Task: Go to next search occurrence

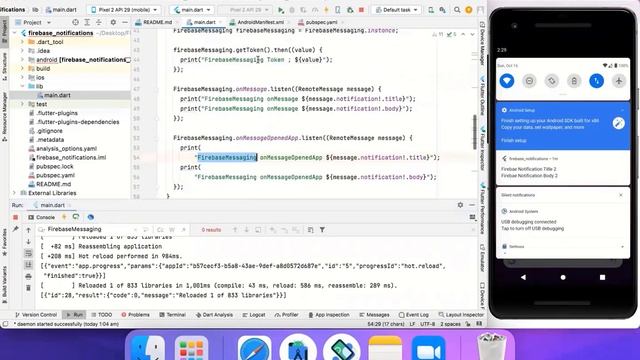Action: pos(247,230)
